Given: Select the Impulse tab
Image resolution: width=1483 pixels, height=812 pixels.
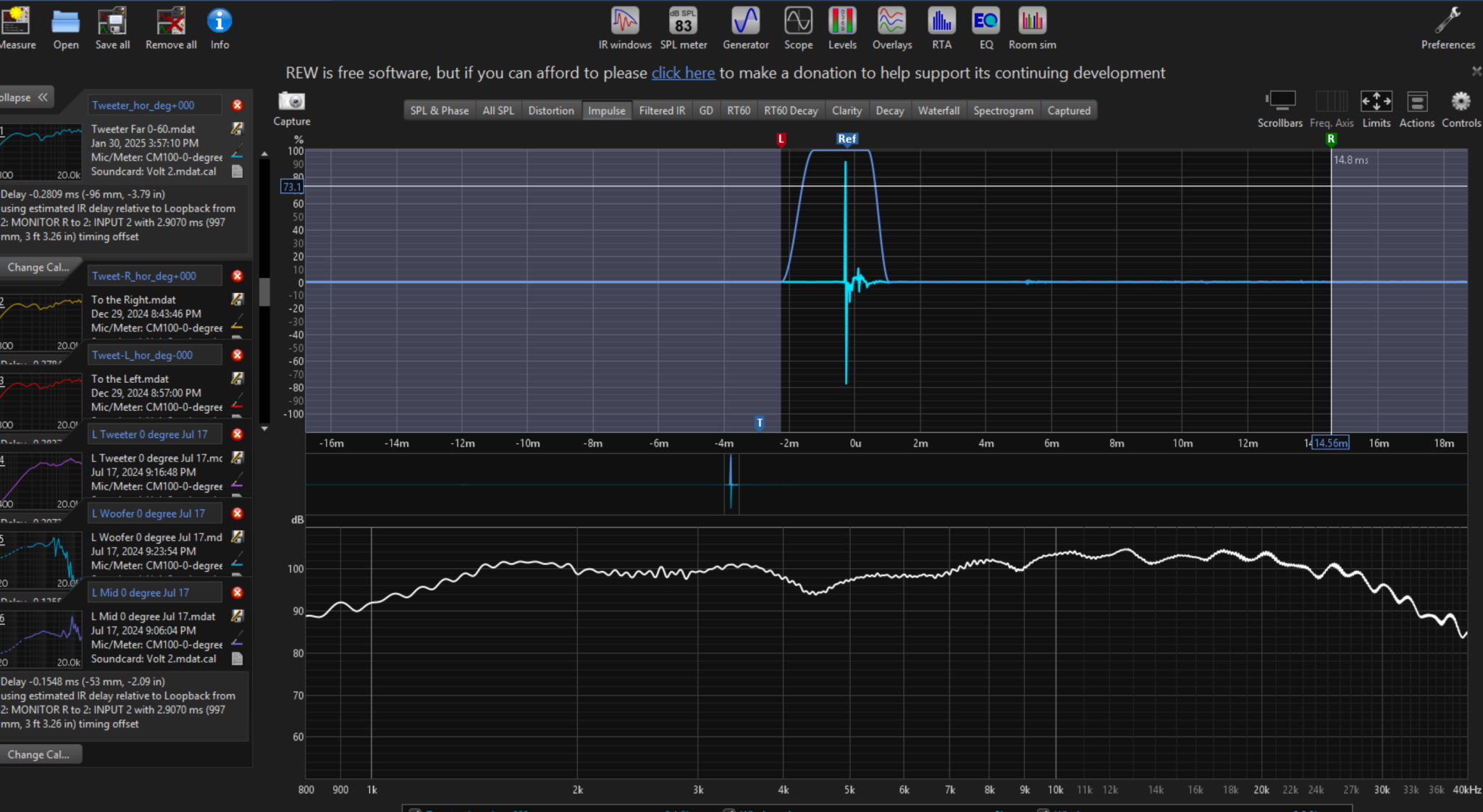Looking at the screenshot, I should [607, 110].
